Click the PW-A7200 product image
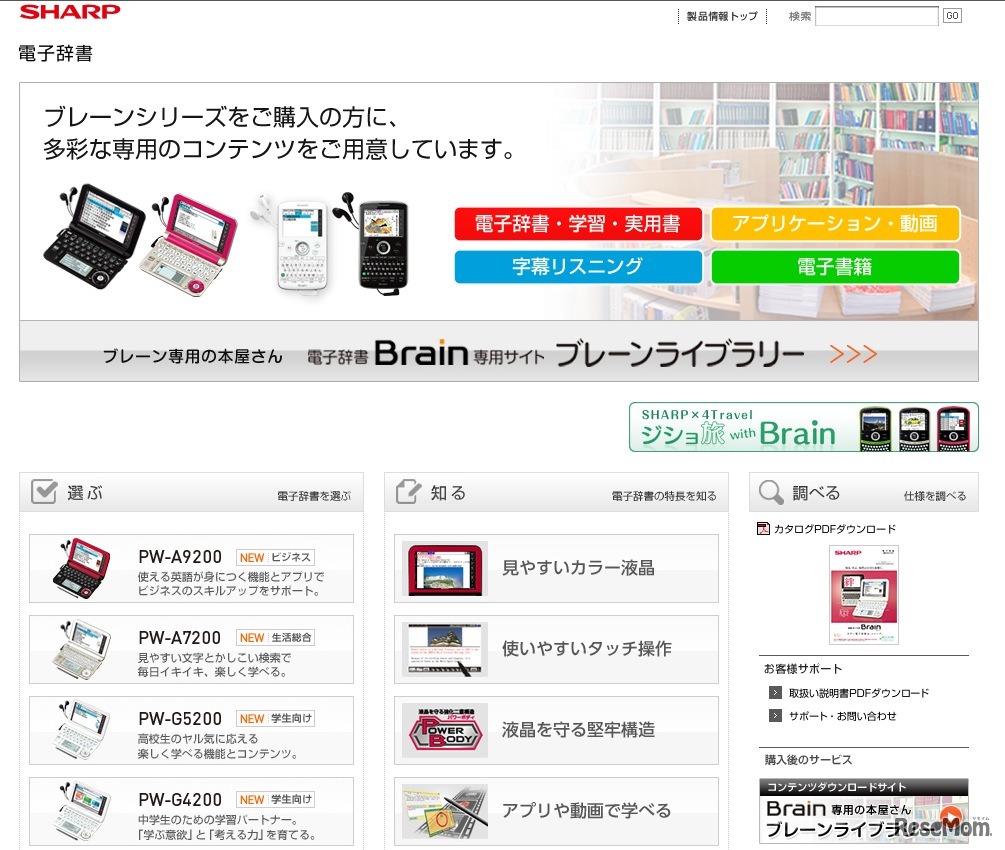1005x850 pixels. point(81,649)
